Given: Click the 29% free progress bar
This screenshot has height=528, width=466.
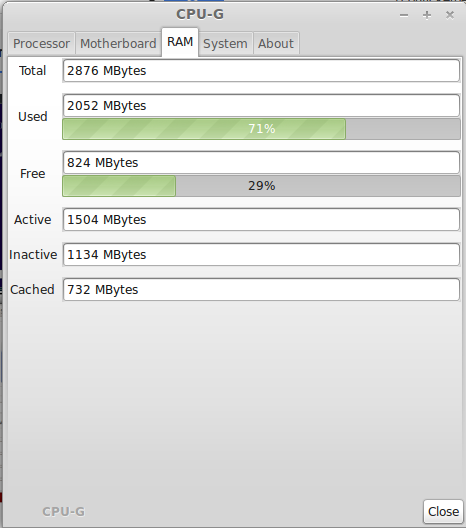Looking at the screenshot, I should tap(261, 186).
